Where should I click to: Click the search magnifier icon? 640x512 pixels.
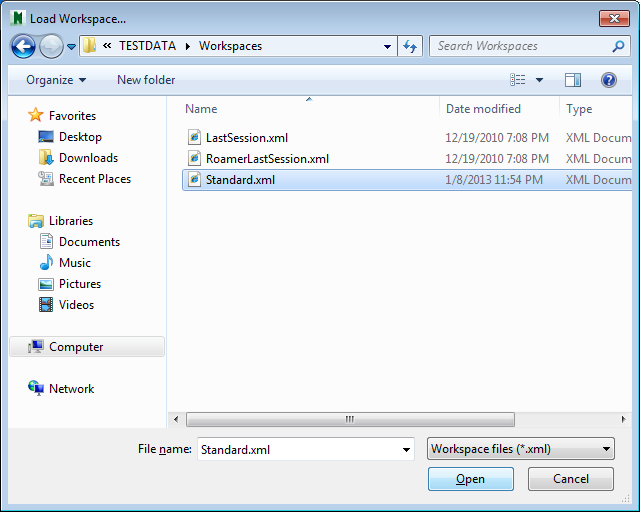click(618, 46)
